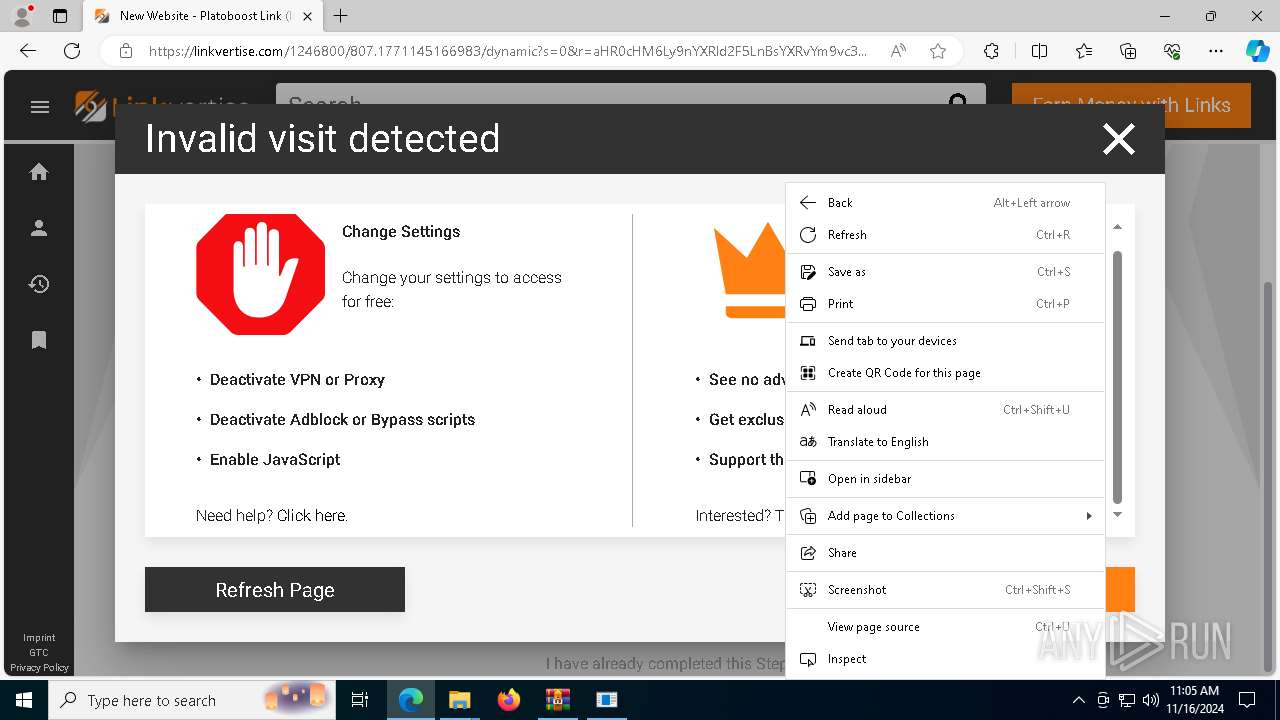The height and width of the screenshot is (720, 1280).
Task: Open the browser Extensions icon
Action: (x=991, y=51)
